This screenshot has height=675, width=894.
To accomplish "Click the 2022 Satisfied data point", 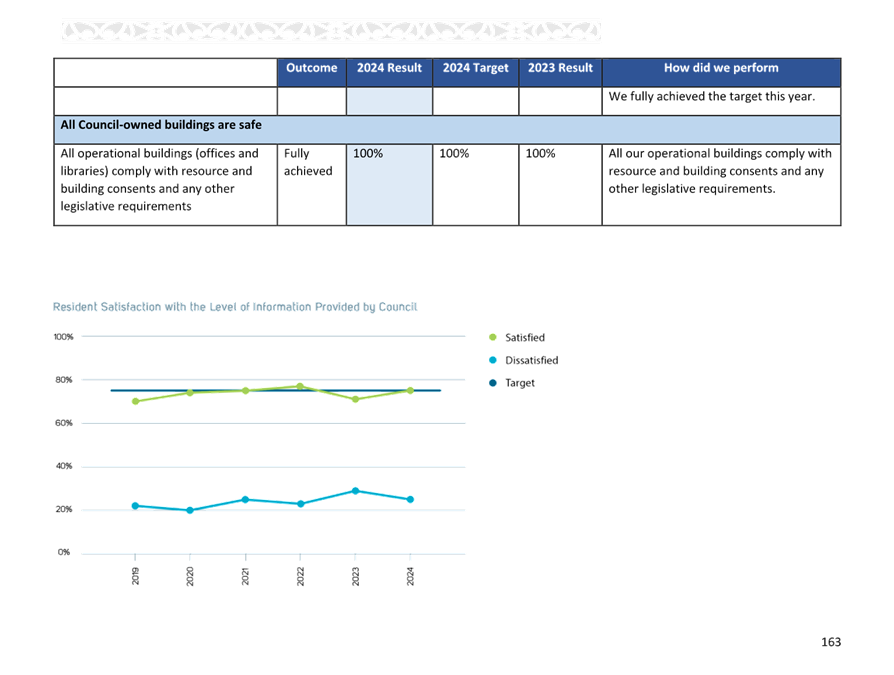I will (300, 386).
